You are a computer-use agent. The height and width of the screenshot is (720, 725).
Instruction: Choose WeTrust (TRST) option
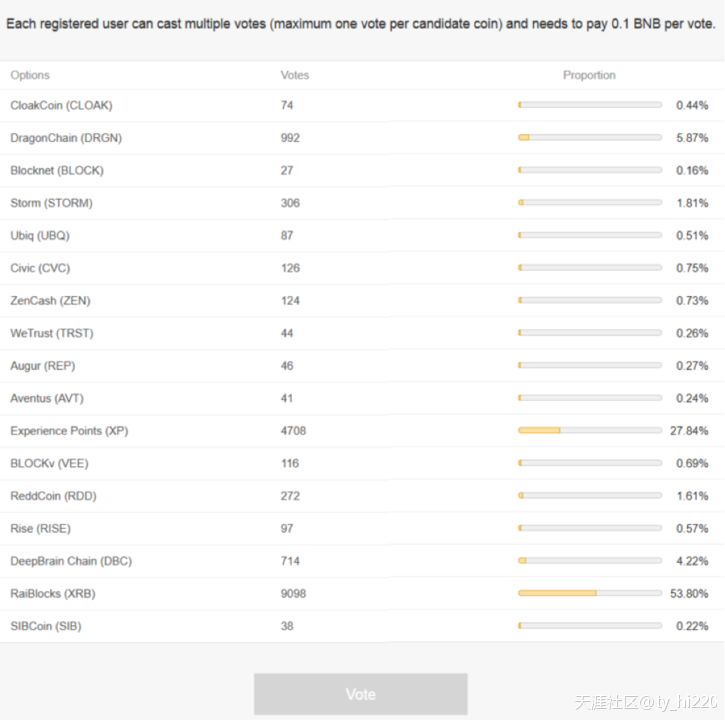point(52,333)
